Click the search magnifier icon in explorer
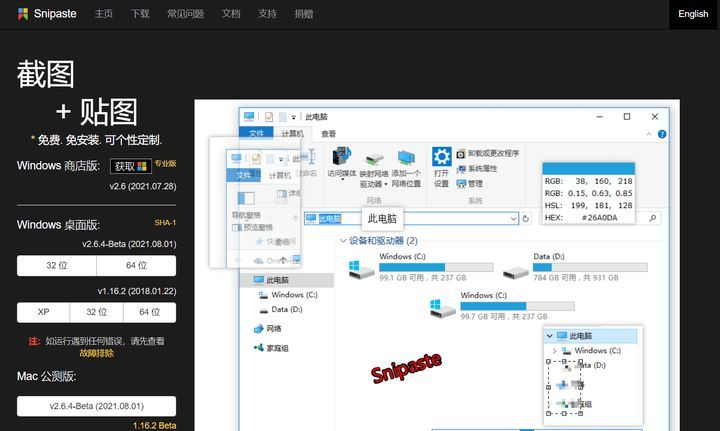 (x=652, y=218)
